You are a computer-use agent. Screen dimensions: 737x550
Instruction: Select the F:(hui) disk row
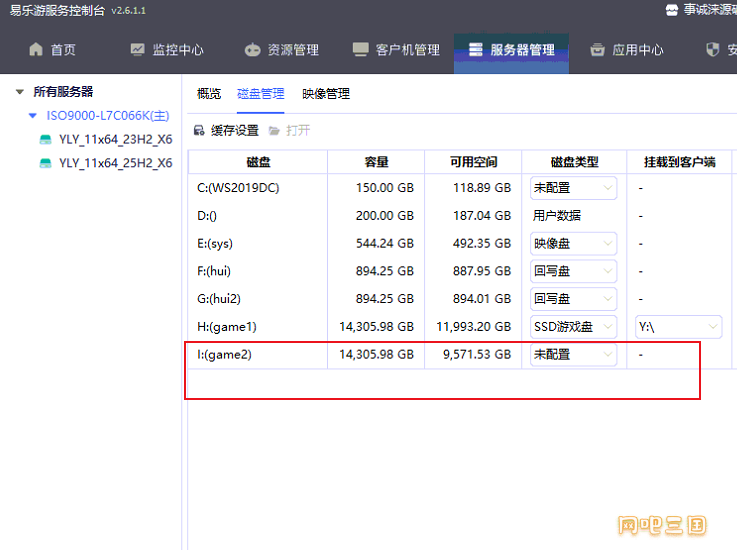[461, 271]
